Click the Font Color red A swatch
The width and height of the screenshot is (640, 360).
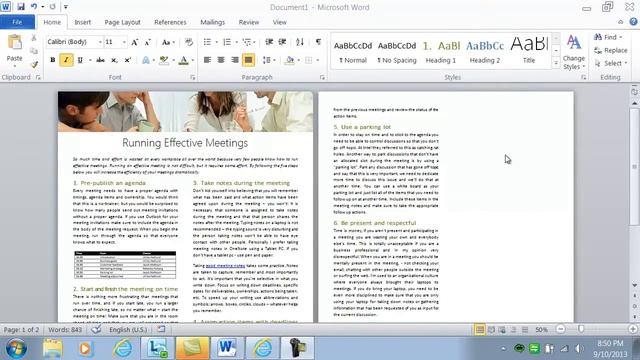[x=184, y=60]
